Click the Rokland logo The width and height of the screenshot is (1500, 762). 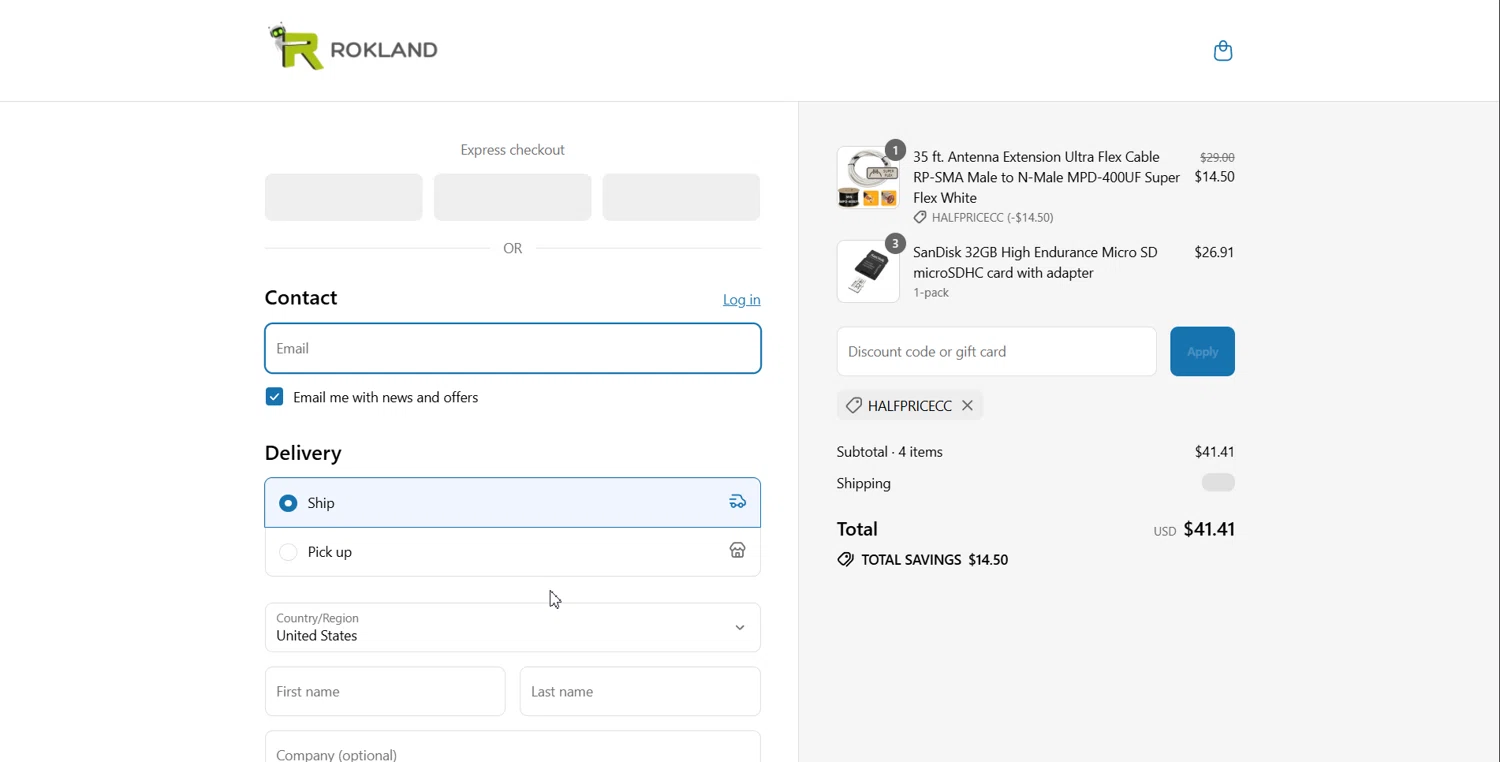354,47
